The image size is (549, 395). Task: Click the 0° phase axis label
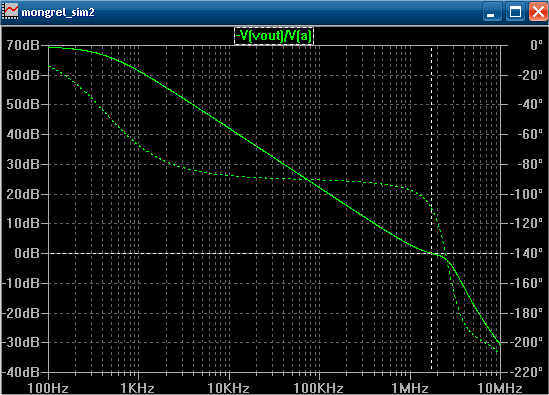[536, 46]
